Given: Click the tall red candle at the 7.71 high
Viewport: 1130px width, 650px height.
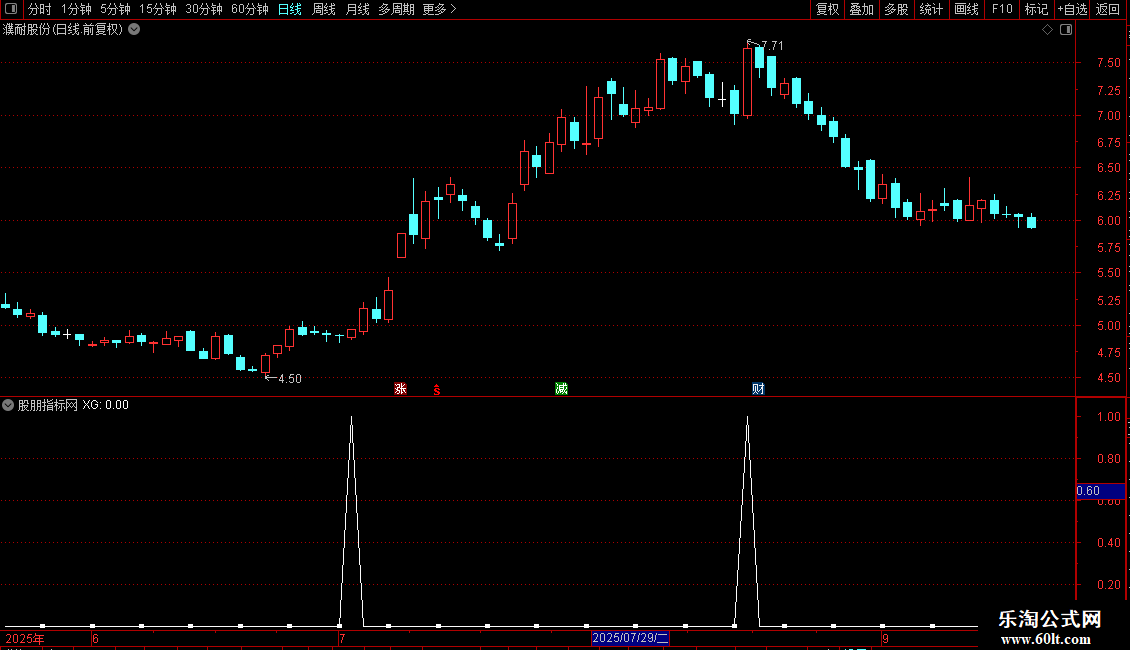Looking at the screenshot, I should 747,81.
